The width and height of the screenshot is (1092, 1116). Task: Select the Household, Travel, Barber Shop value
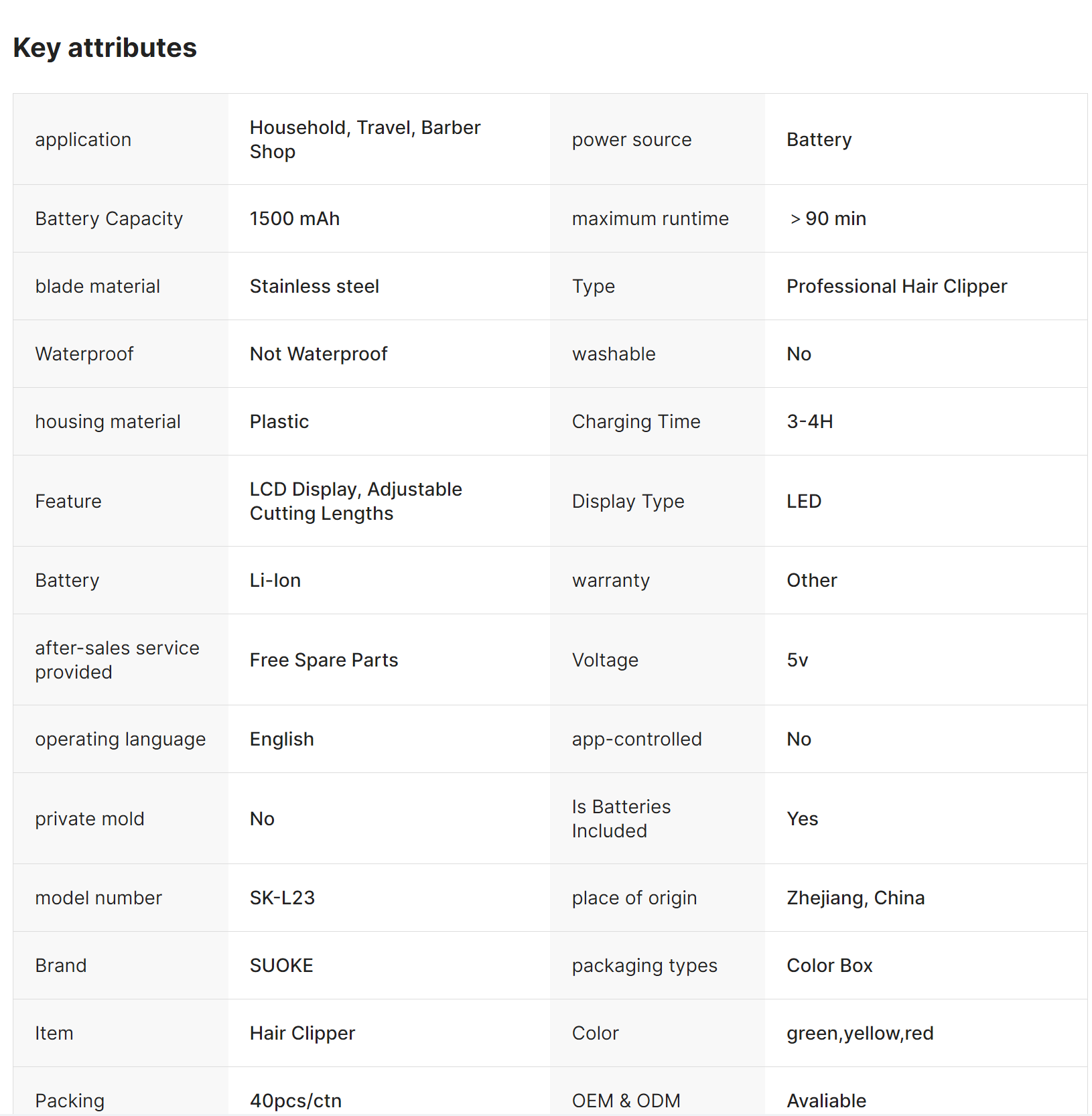click(365, 139)
